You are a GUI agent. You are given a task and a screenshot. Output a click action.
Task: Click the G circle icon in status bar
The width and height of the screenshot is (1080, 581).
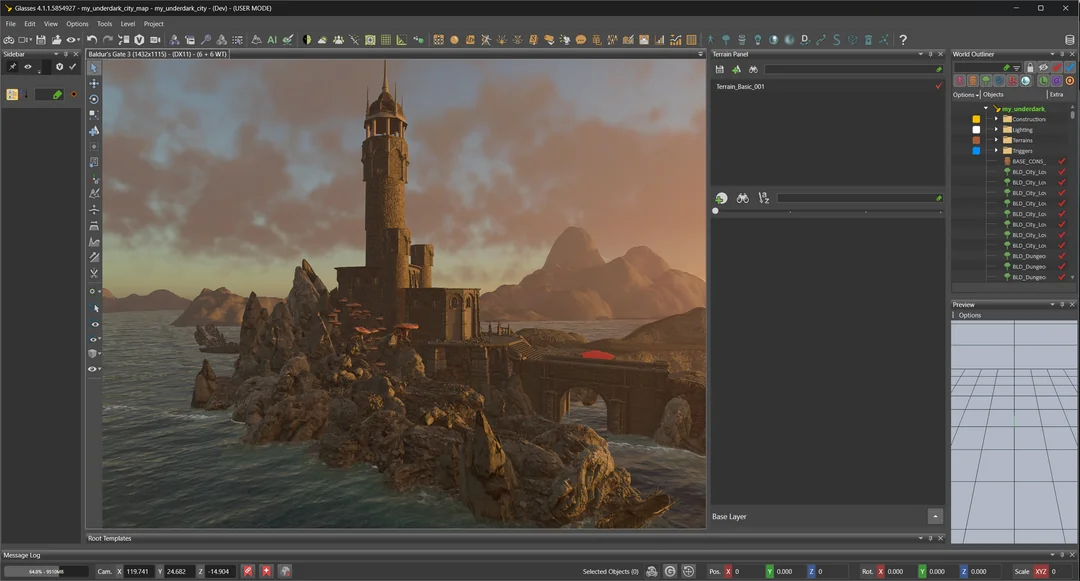(669, 571)
